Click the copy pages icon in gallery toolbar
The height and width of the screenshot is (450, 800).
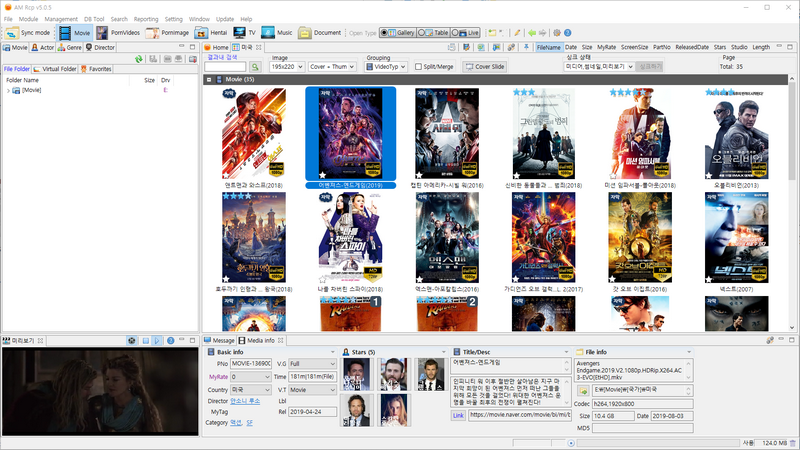(452, 47)
